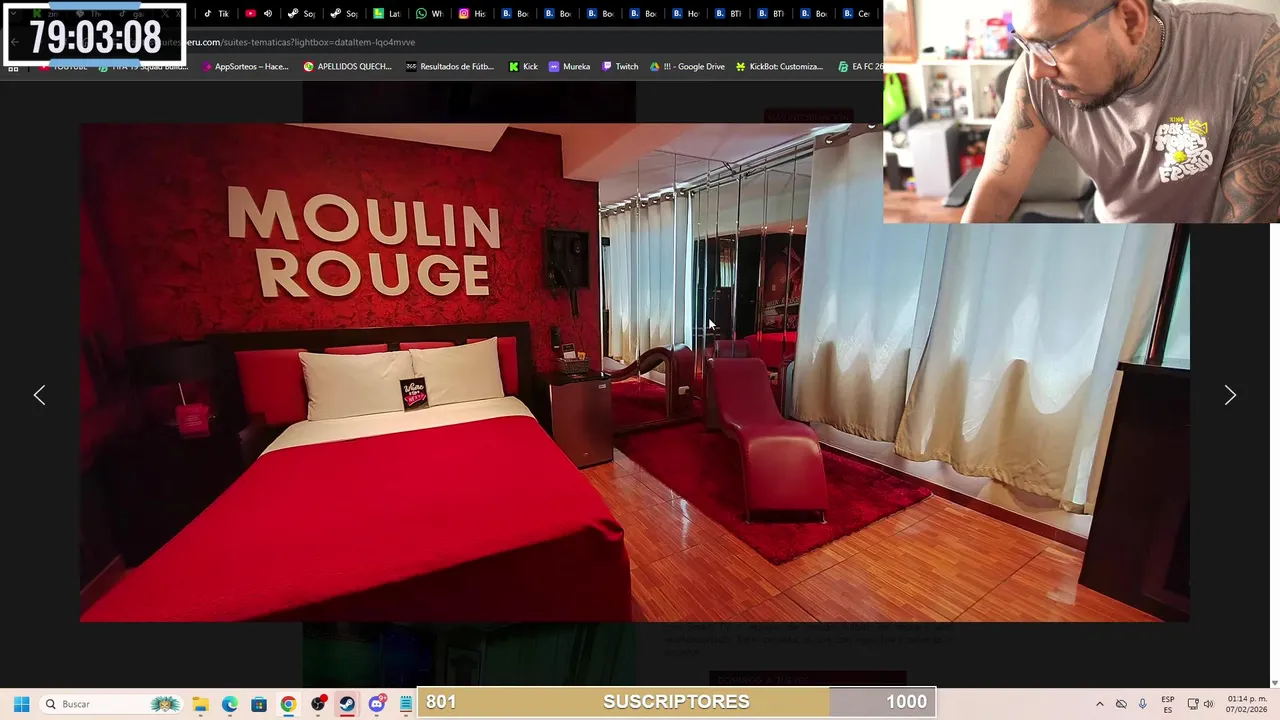Open the APELLIDOS QUECH... bookmark
This screenshot has width=1280, height=720.
coord(347,67)
